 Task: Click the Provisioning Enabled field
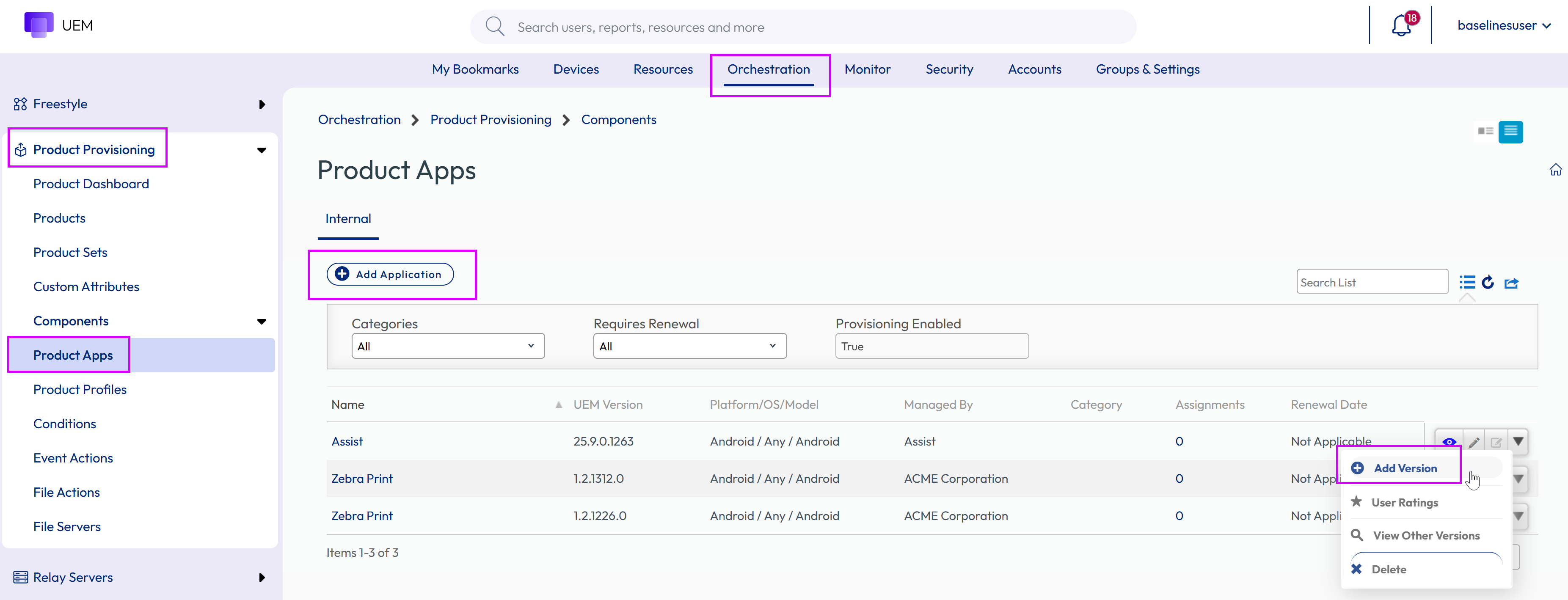pyautogui.click(x=931, y=346)
